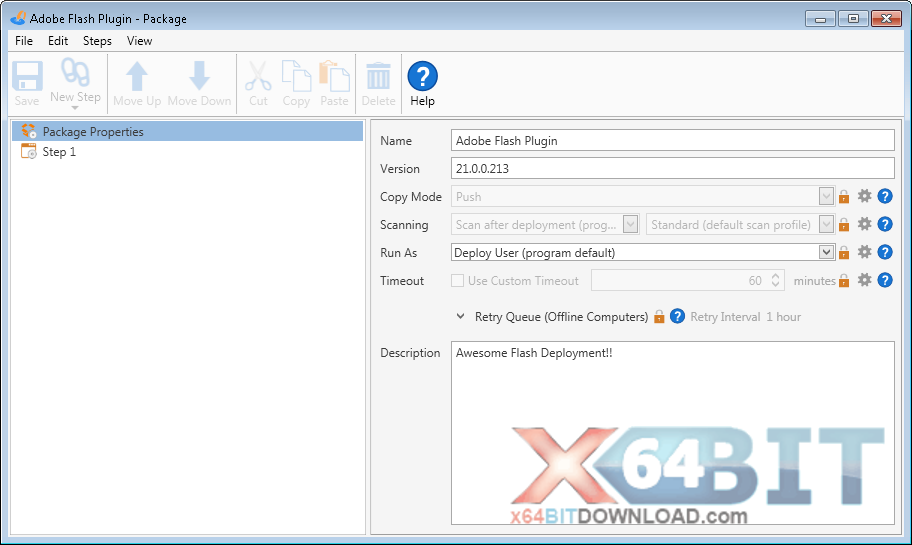Viewport: 912px width, 545px height.
Task: Open Copy Mode gear settings
Action: pos(865,196)
